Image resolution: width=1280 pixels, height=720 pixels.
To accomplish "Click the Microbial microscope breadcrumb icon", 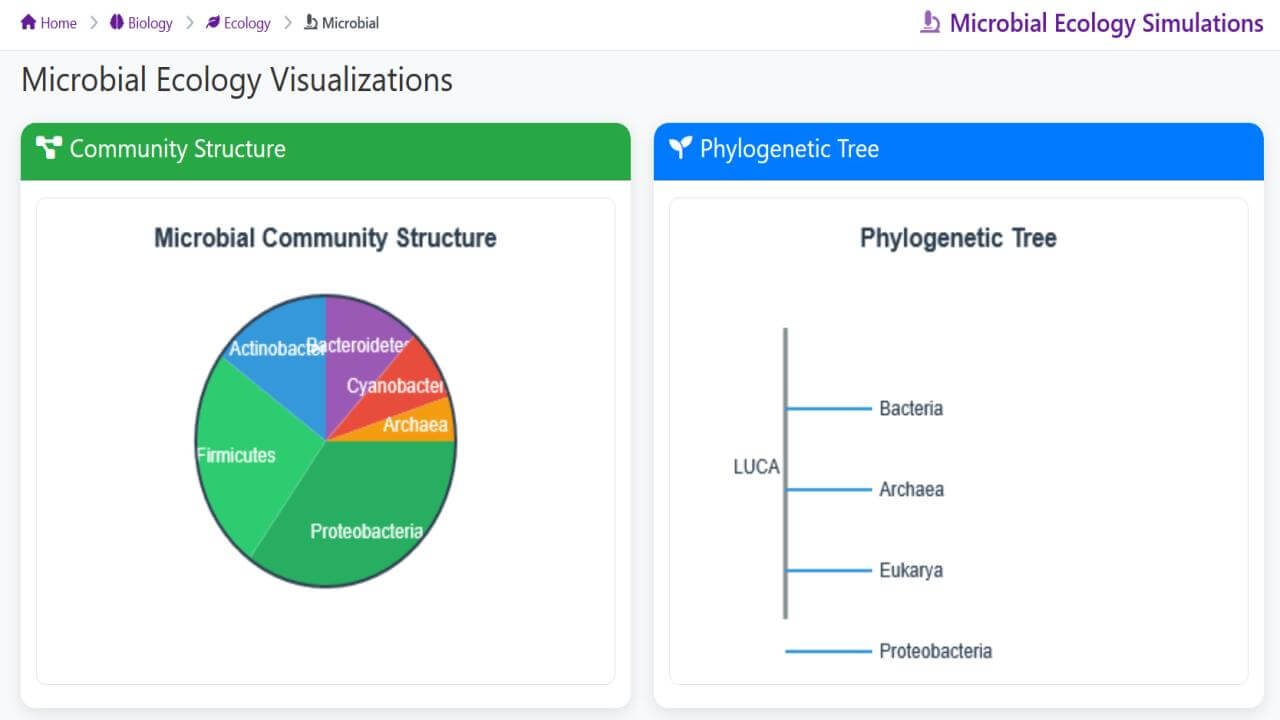I will (311, 22).
